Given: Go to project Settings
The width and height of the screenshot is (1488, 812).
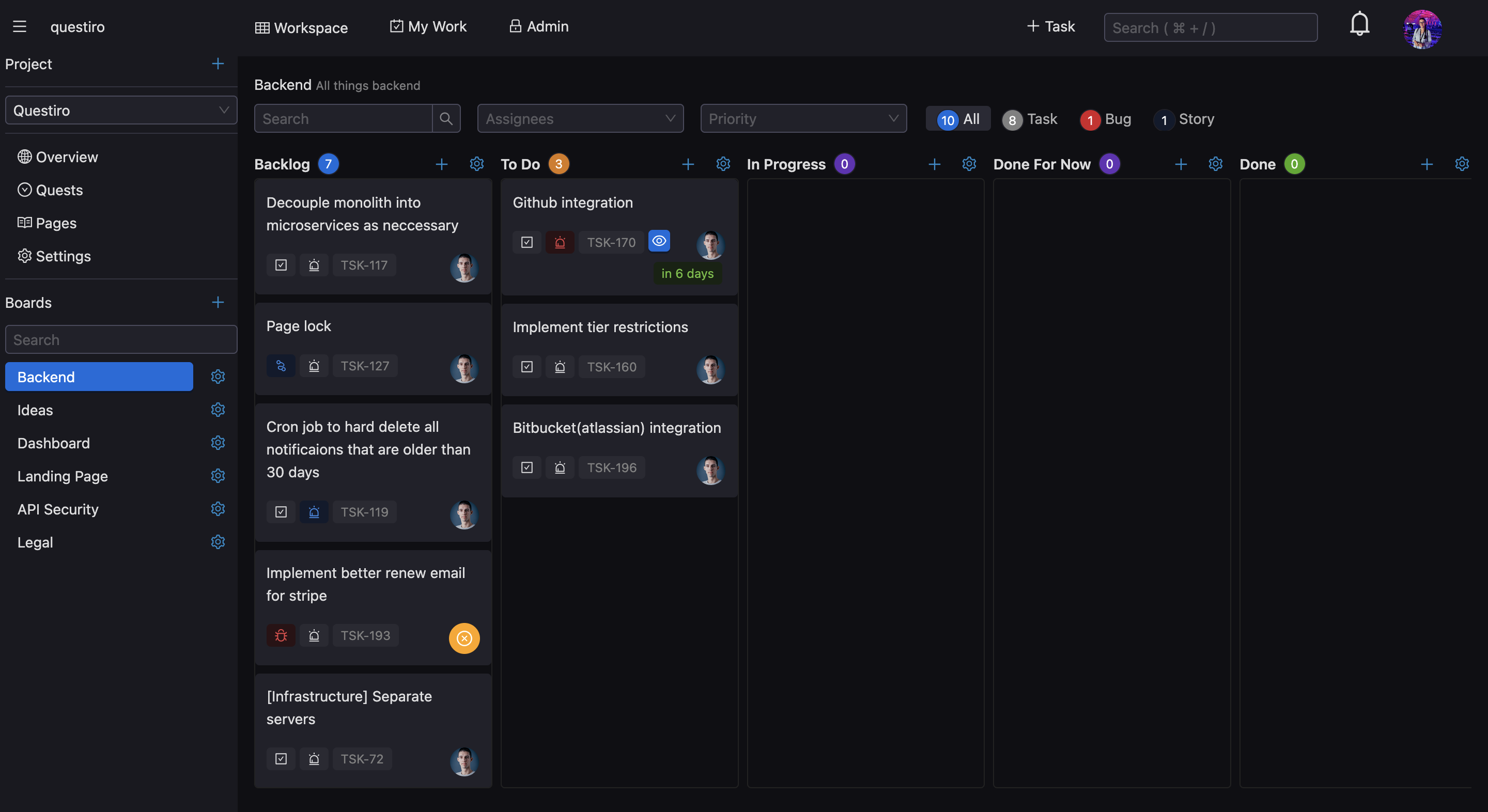Looking at the screenshot, I should tap(54, 256).
